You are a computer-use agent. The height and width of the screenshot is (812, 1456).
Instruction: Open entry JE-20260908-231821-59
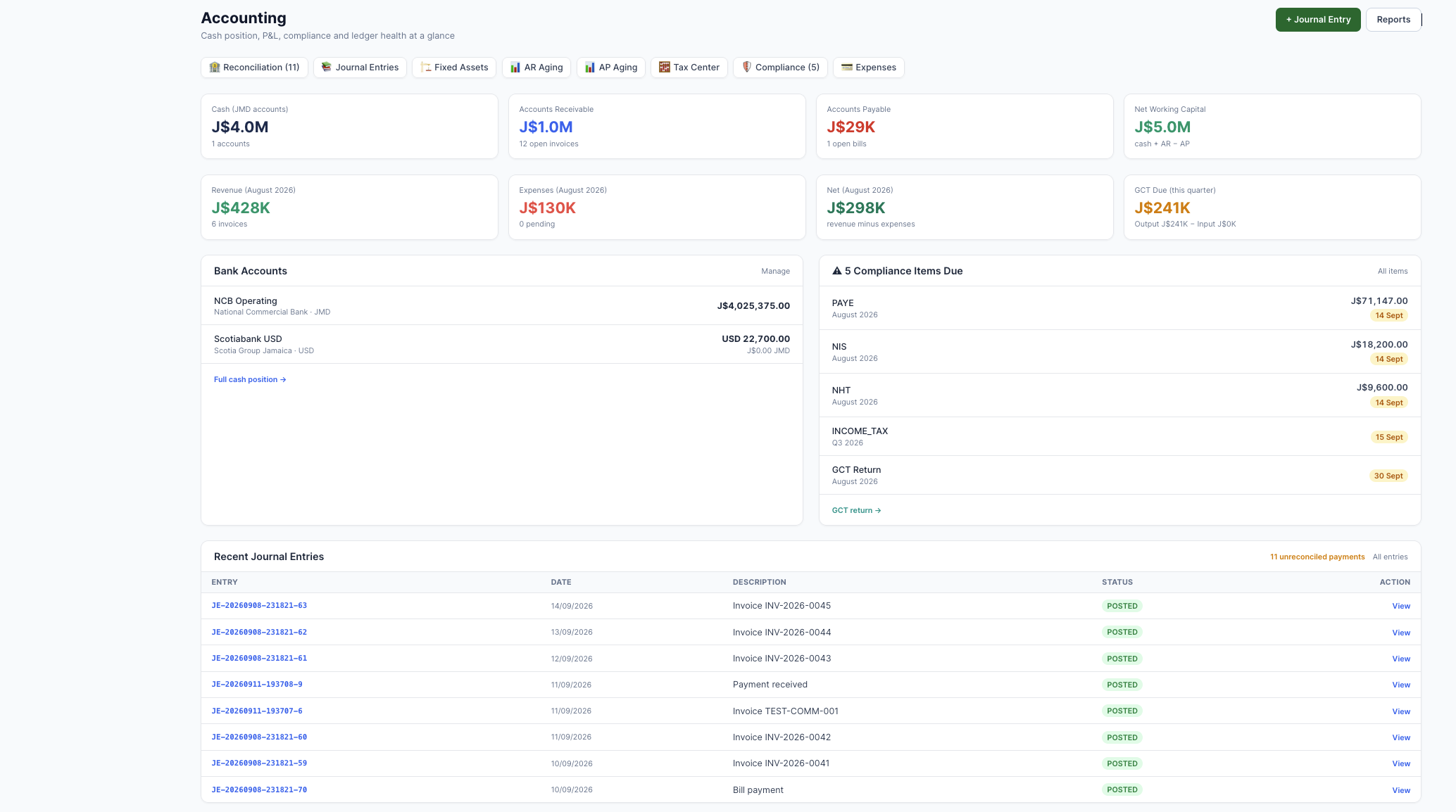point(259,763)
